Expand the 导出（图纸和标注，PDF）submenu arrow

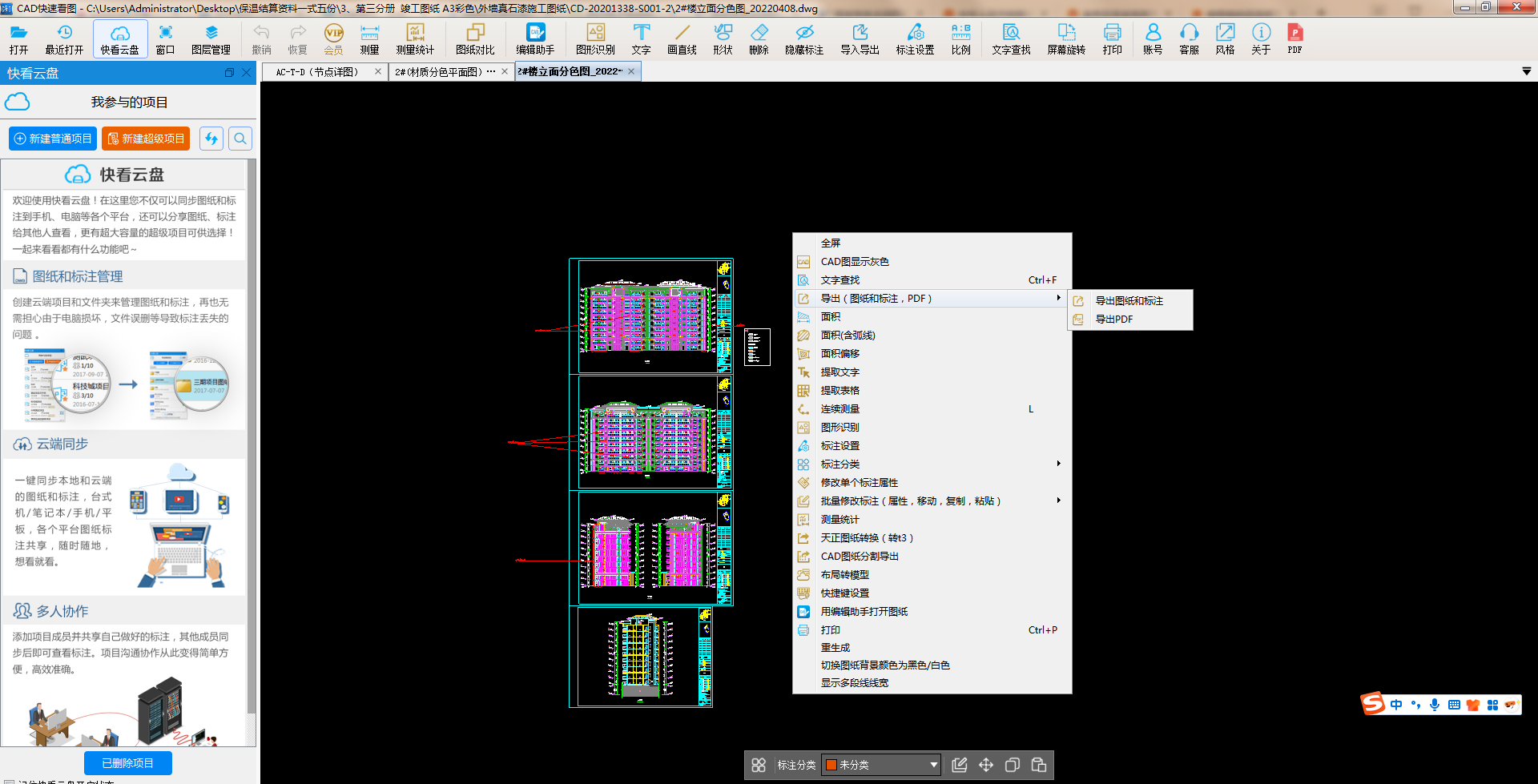point(1058,298)
